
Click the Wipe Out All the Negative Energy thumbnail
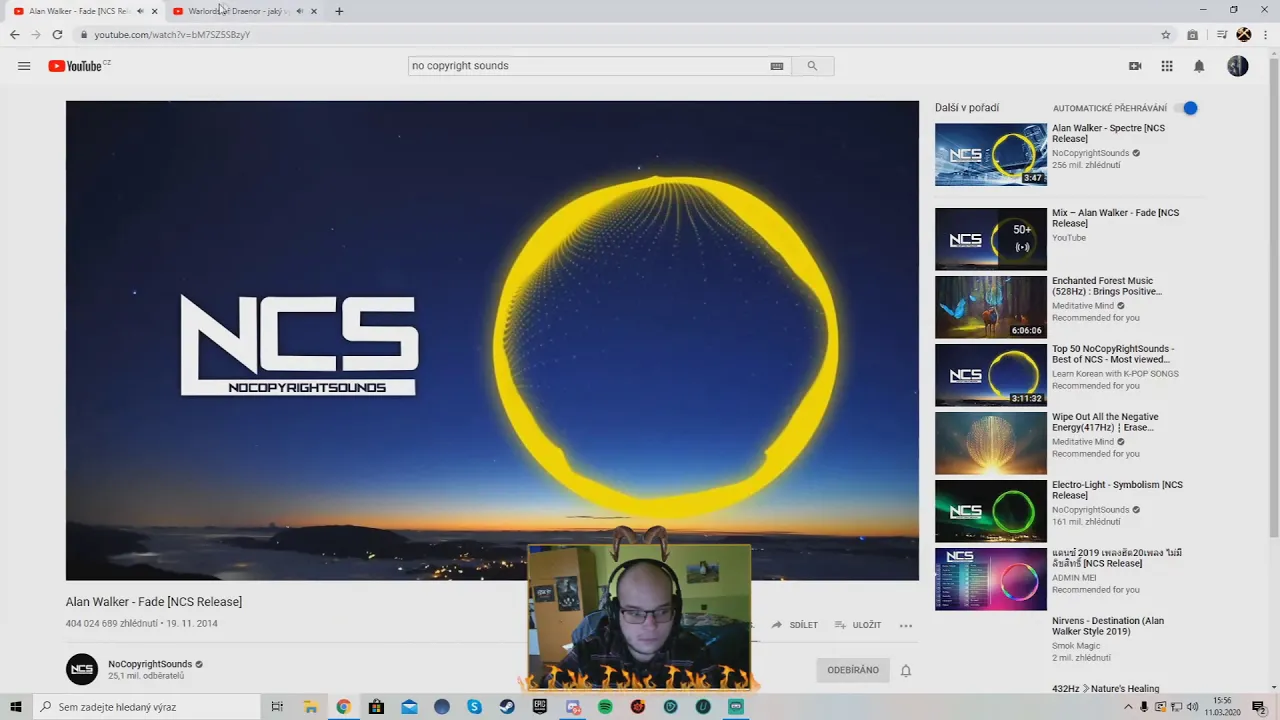(991, 443)
